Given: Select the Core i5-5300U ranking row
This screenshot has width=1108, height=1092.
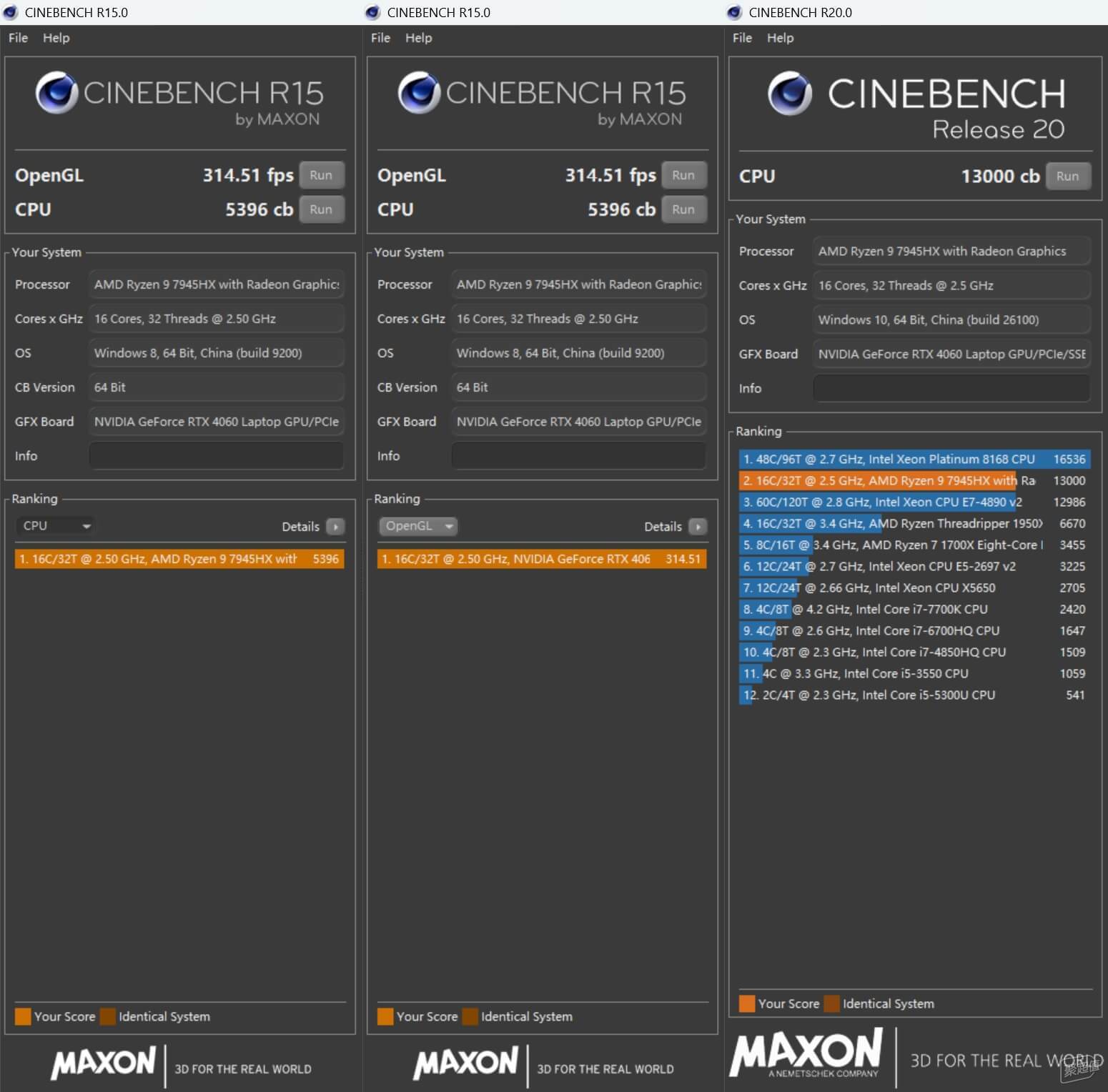Looking at the screenshot, I should pos(914,695).
